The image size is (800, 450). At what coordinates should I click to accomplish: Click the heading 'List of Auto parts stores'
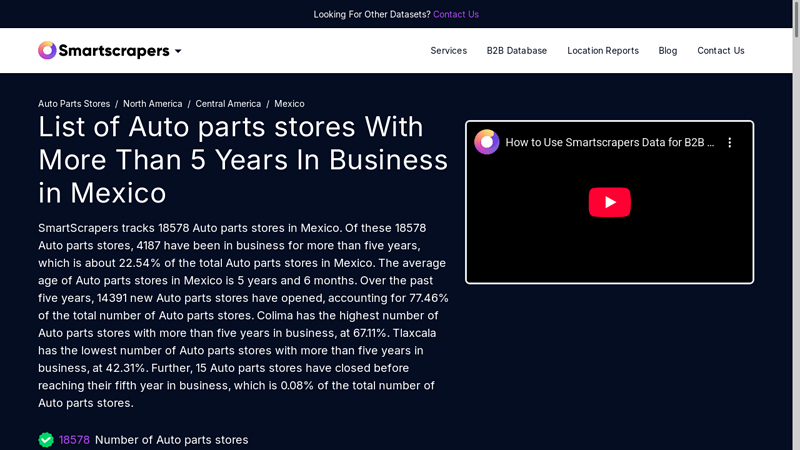(x=243, y=160)
